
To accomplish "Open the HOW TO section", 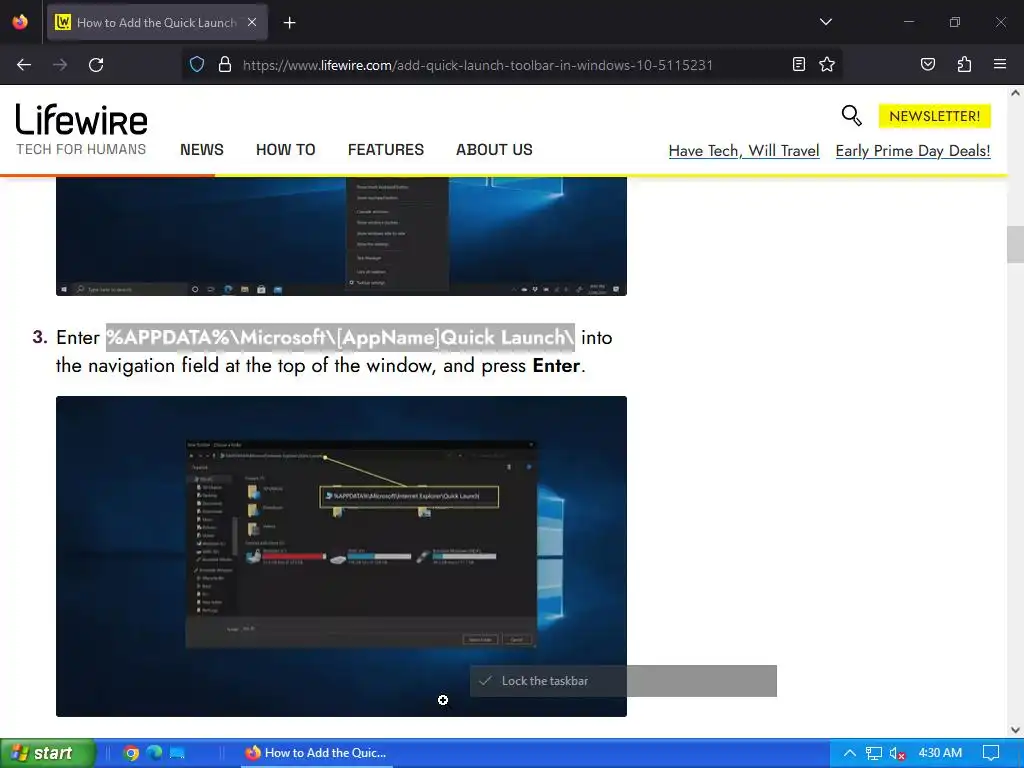I will pyautogui.click(x=285, y=150).
